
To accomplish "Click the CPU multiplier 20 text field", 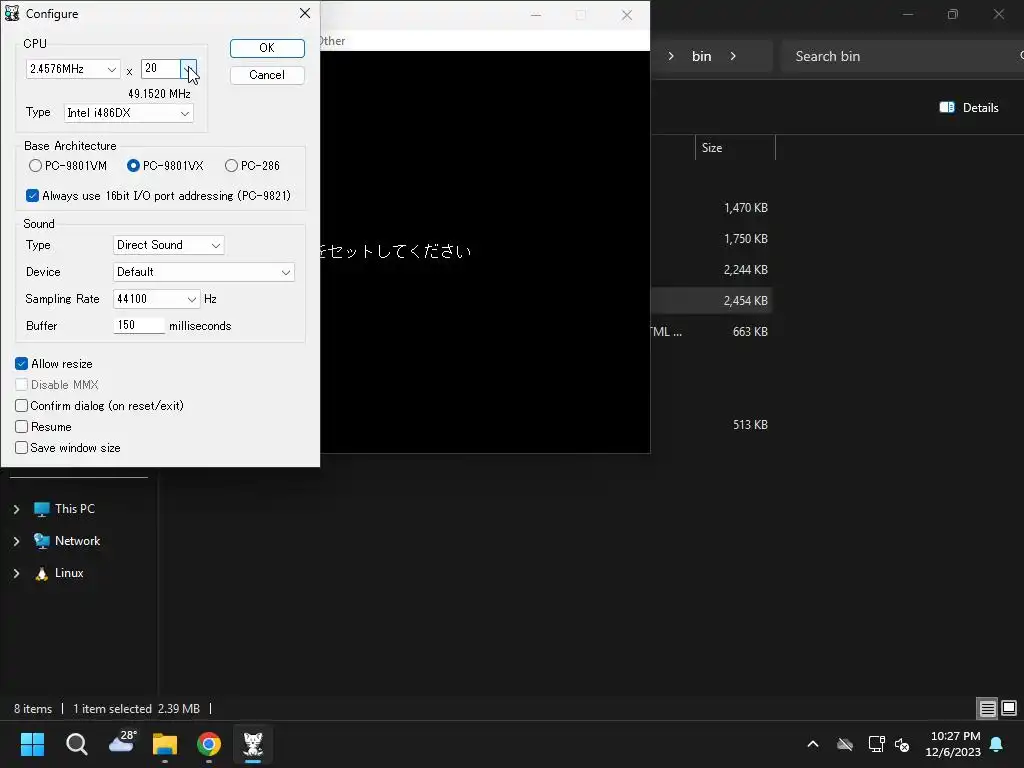I will pyautogui.click(x=161, y=68).
